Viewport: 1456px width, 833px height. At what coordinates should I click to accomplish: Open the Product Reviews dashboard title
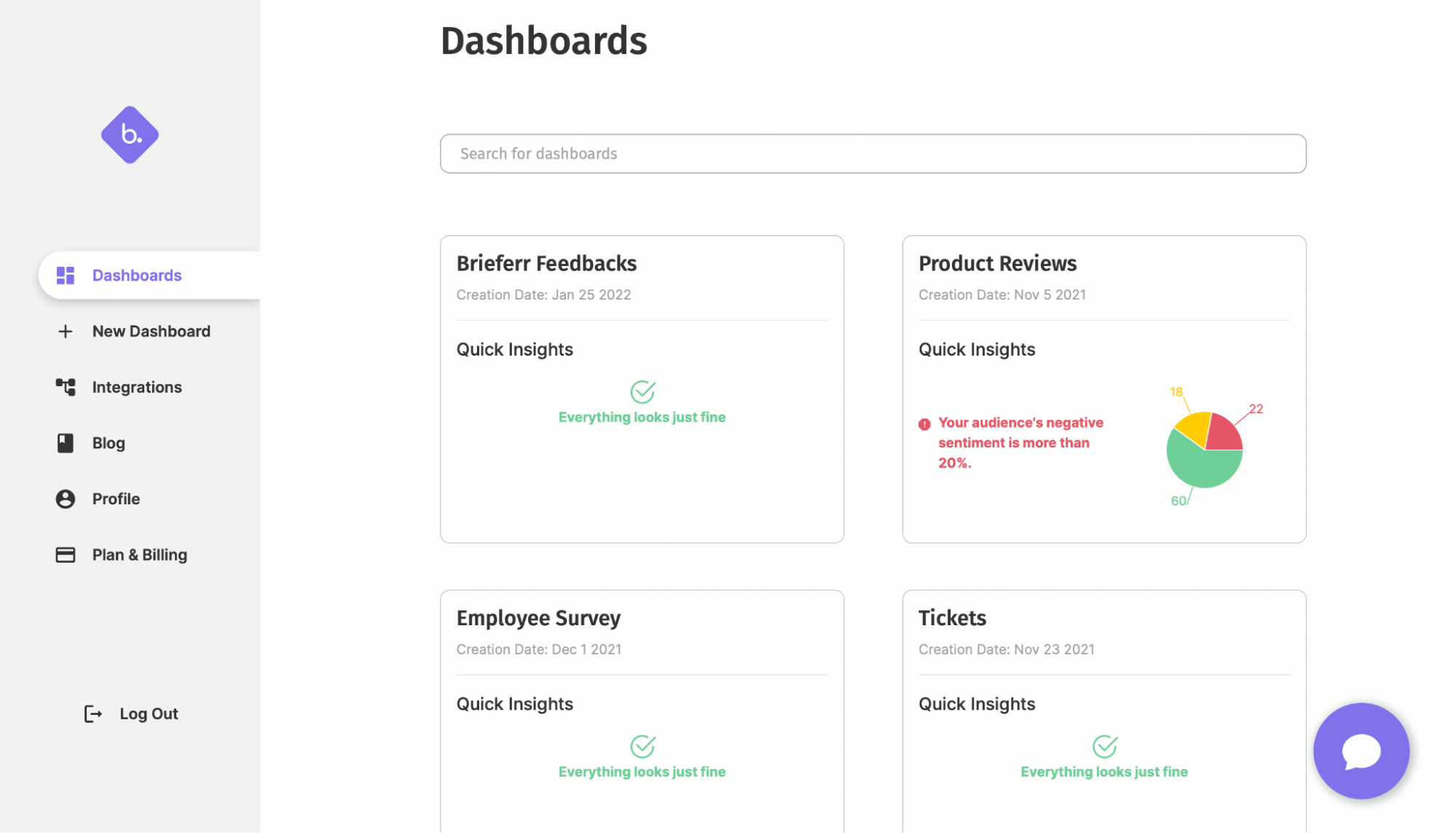(x=997, y=264)
